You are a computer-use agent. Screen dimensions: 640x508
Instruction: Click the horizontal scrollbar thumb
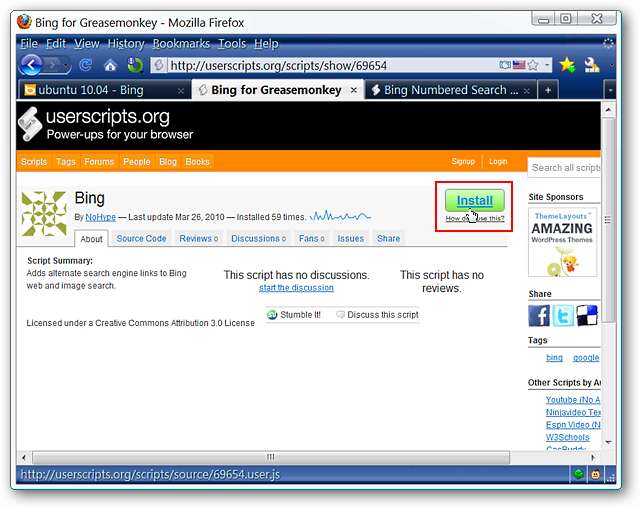tap(271, 457)
